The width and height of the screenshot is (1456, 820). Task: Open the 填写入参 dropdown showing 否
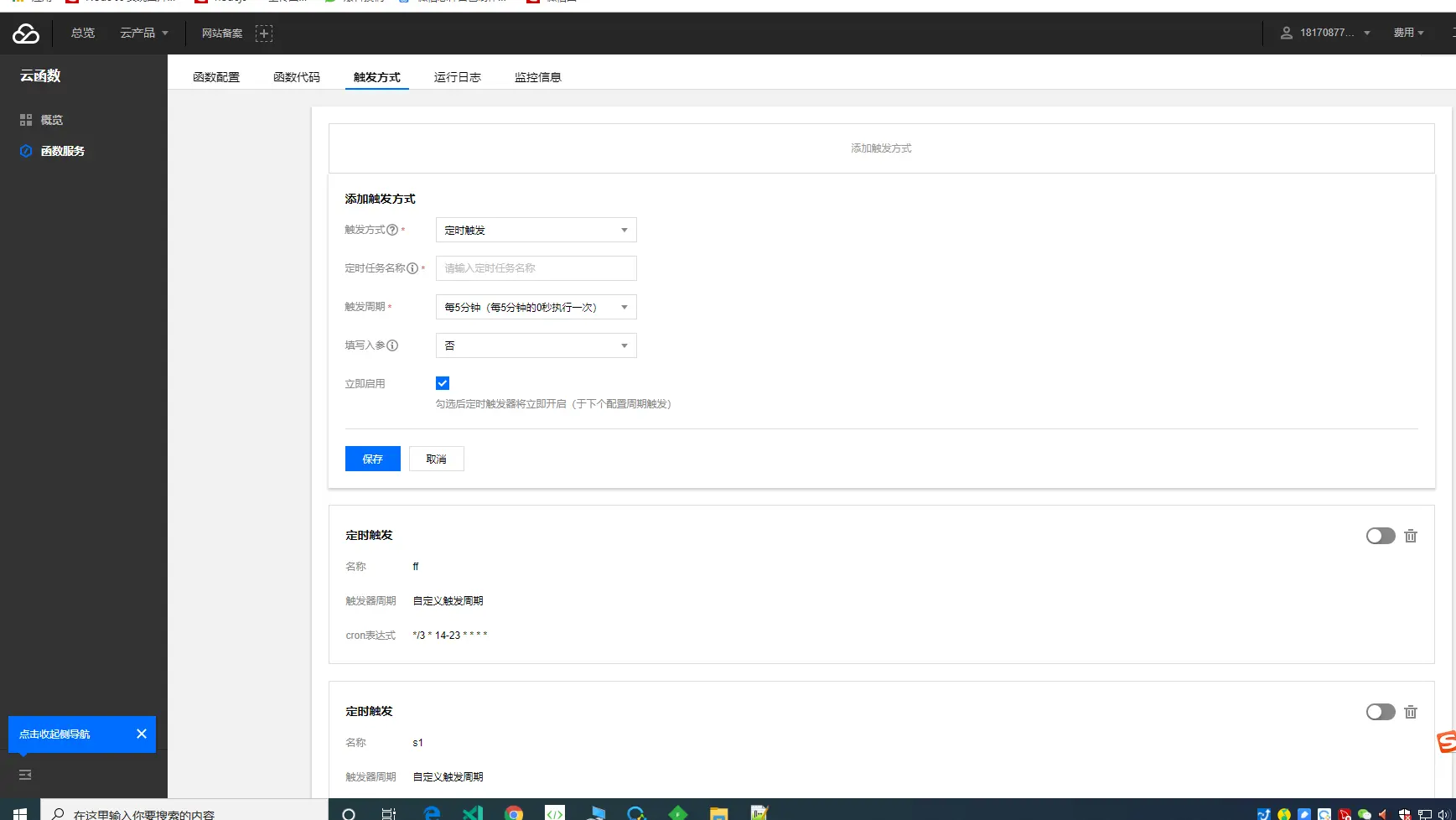[536, 345]
